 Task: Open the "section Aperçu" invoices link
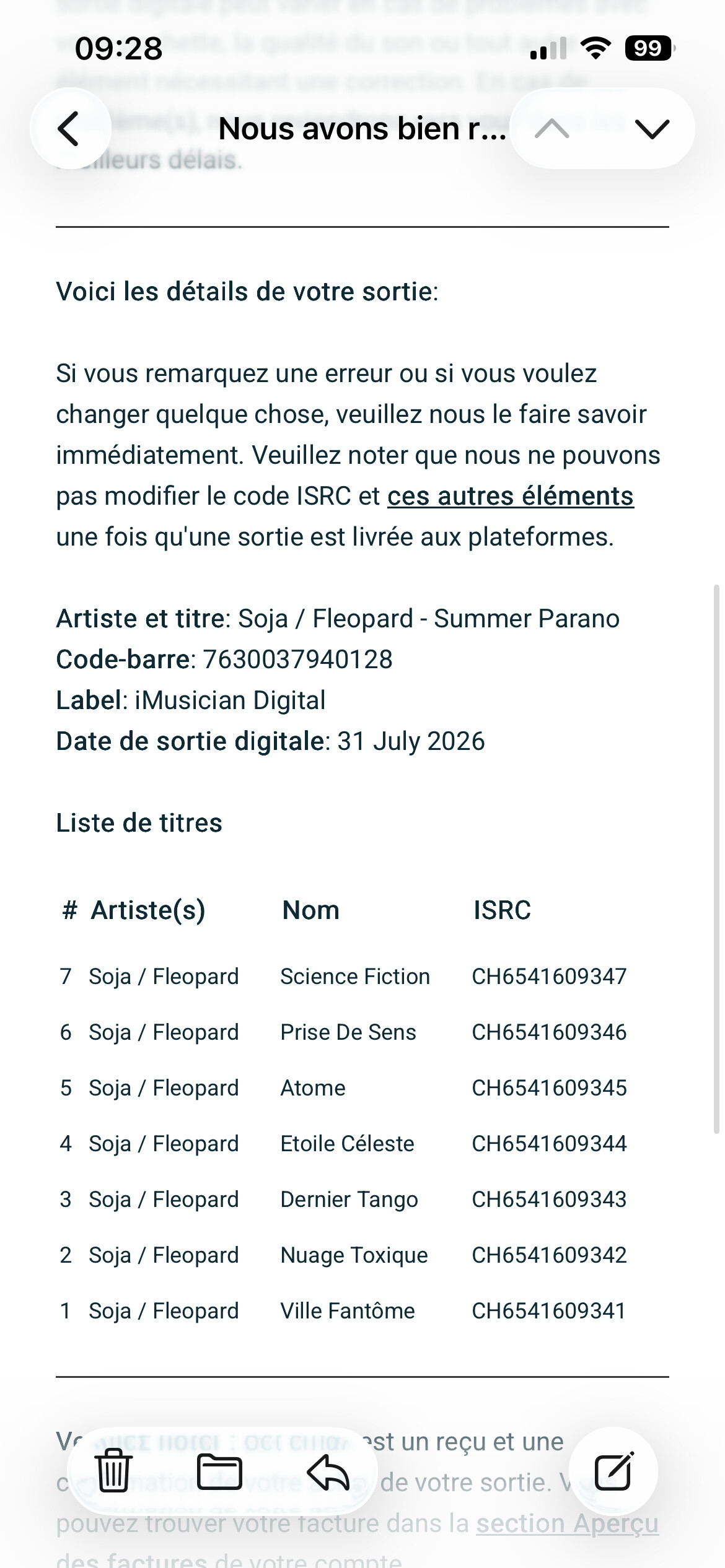(567, 1523)
